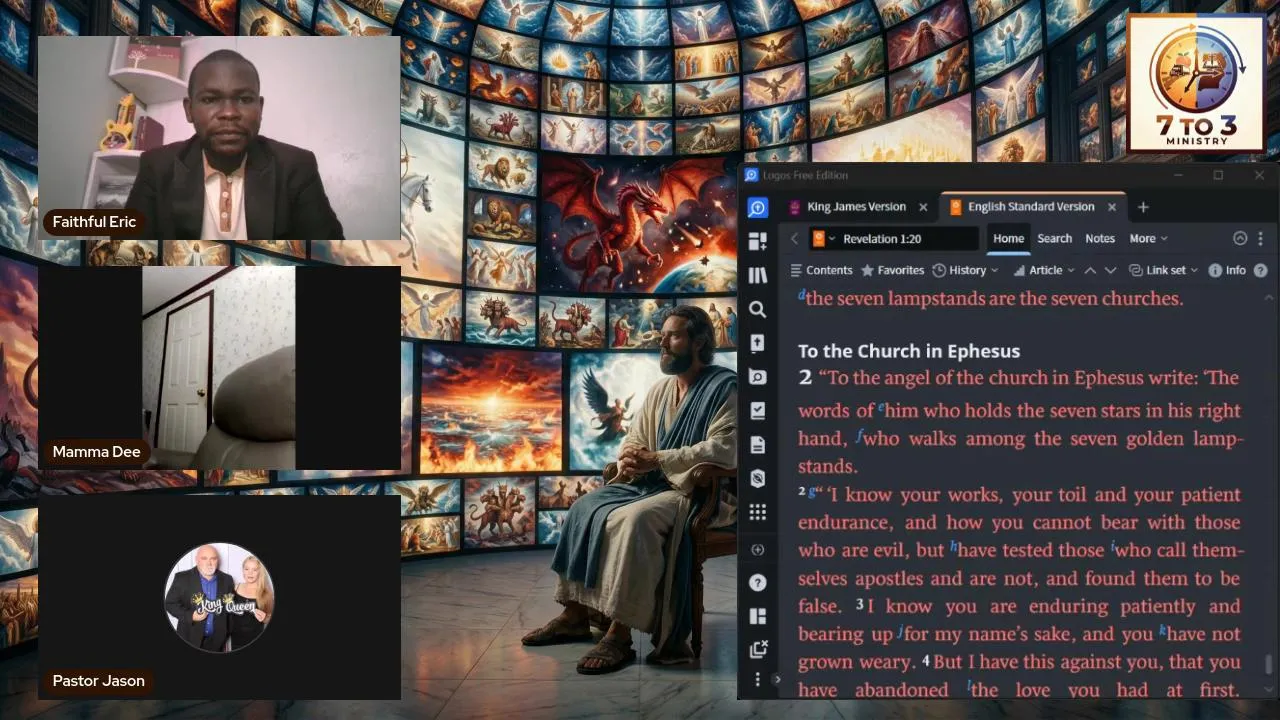Open the dashboard add-panel sidebar icon

point(758,241)
